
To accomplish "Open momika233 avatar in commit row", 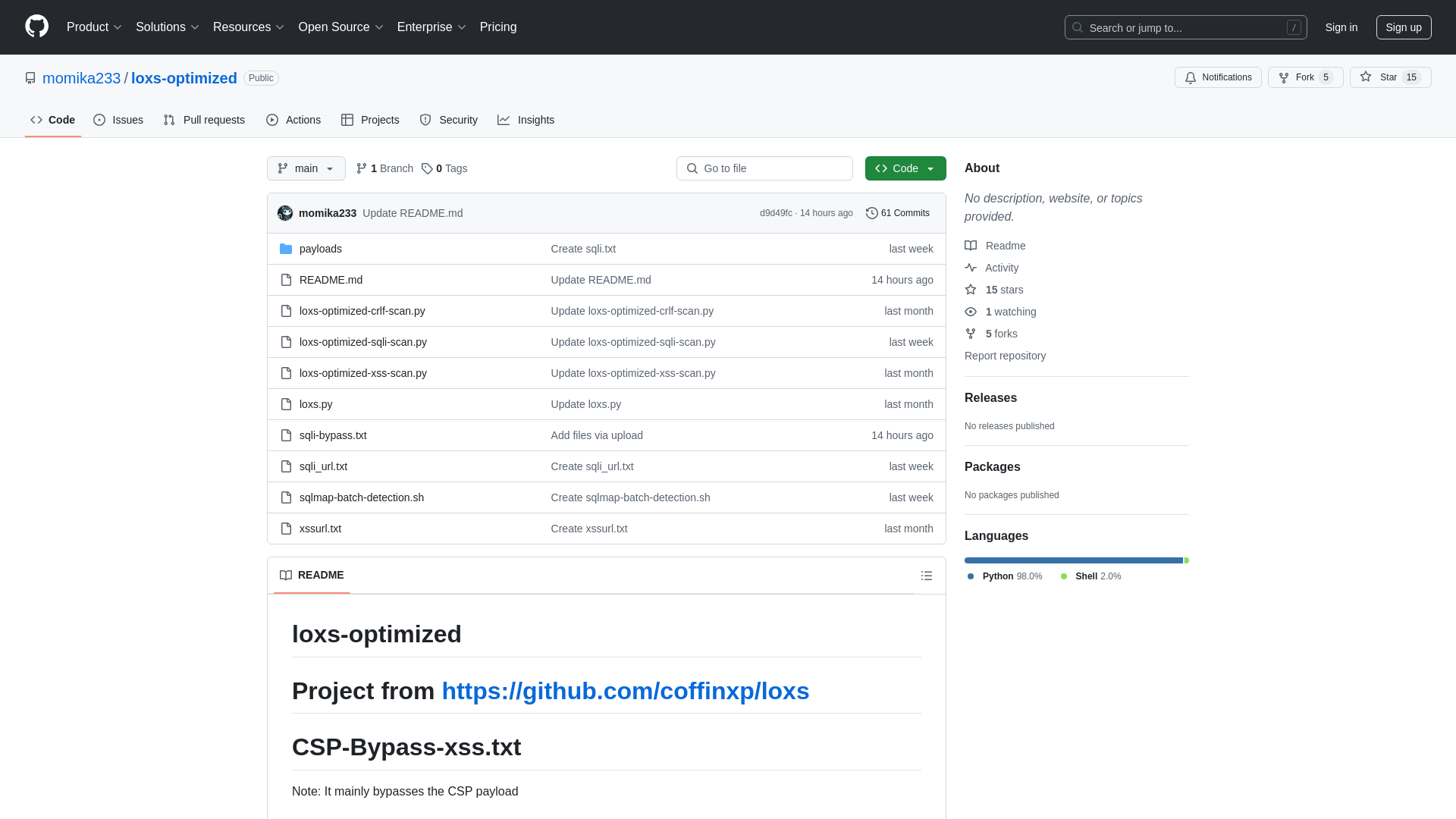I will (285, 213).
